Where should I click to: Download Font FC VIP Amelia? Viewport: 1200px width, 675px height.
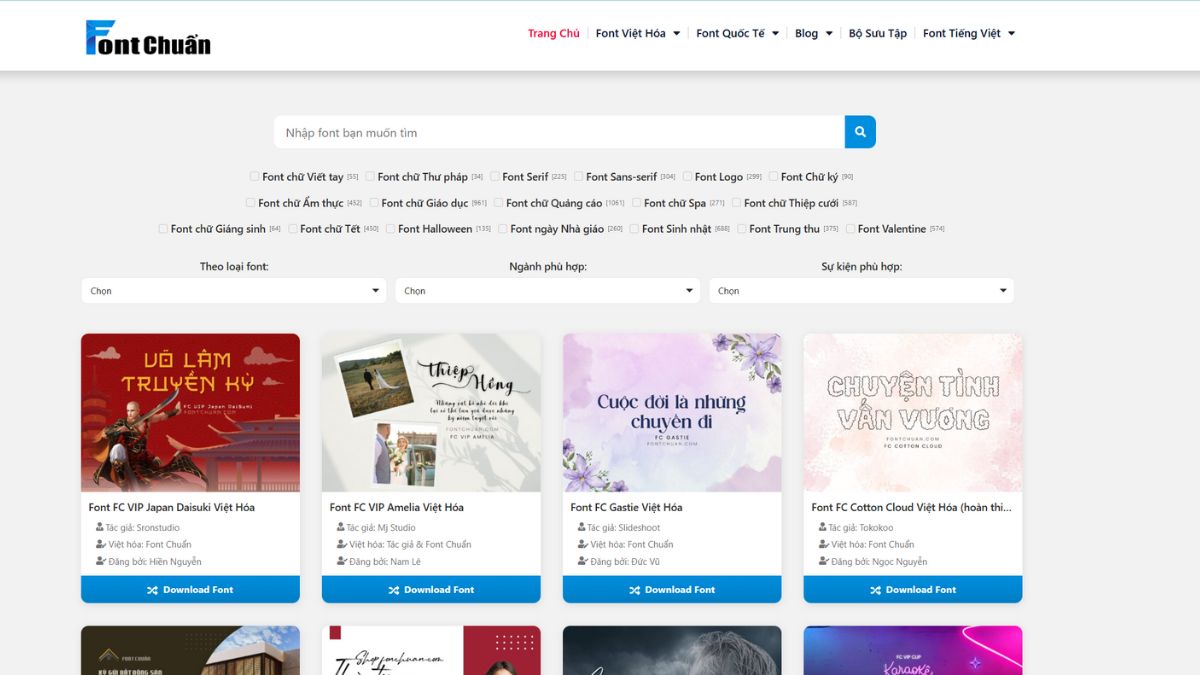click(x=431, y=590)
